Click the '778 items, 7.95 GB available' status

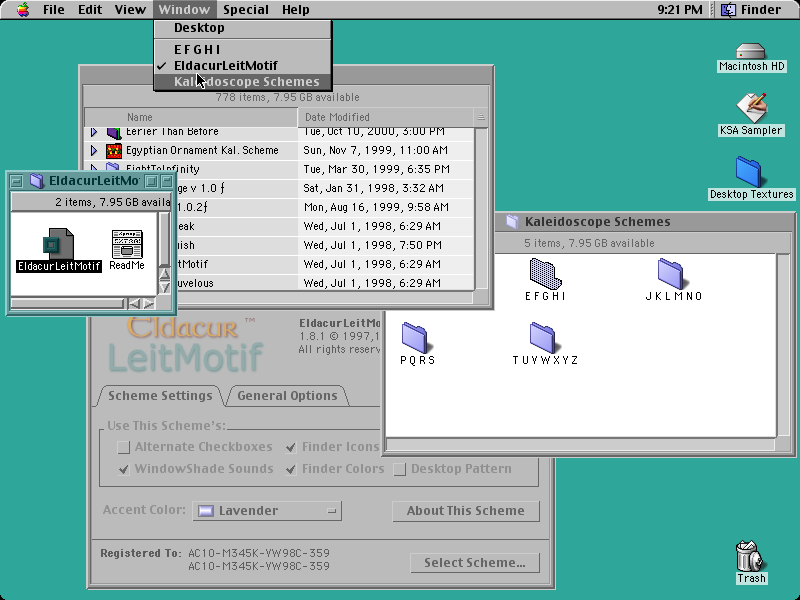coord(287,97)
